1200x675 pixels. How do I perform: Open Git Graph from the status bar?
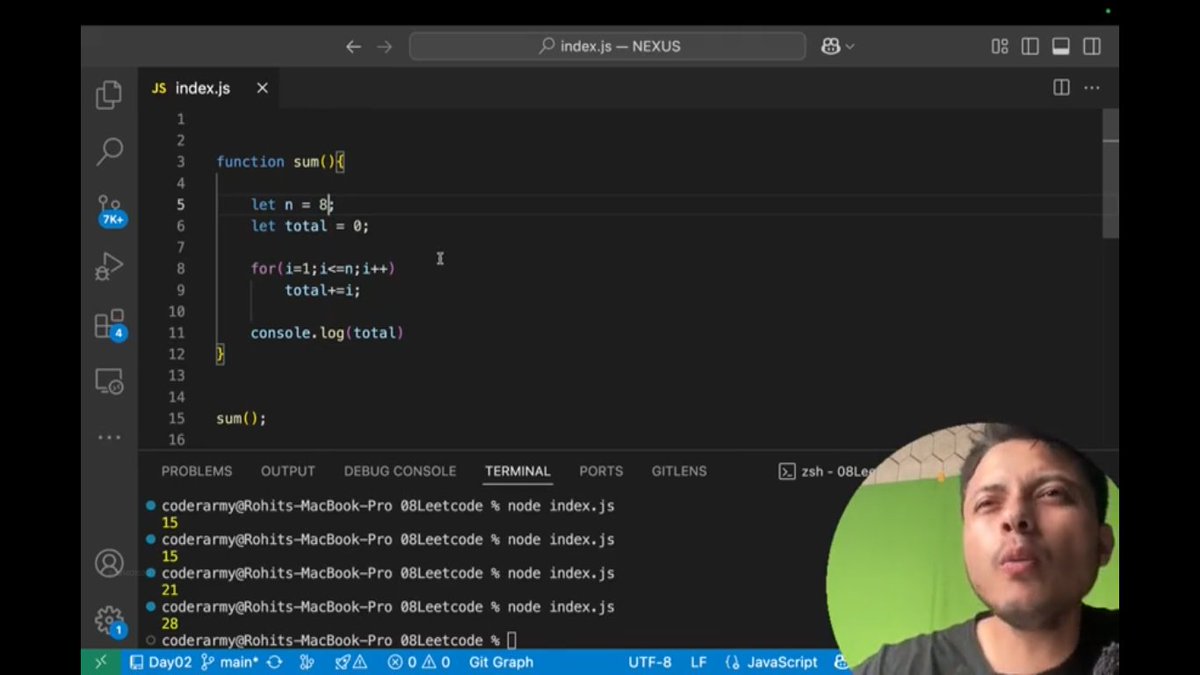click(500, 662)
